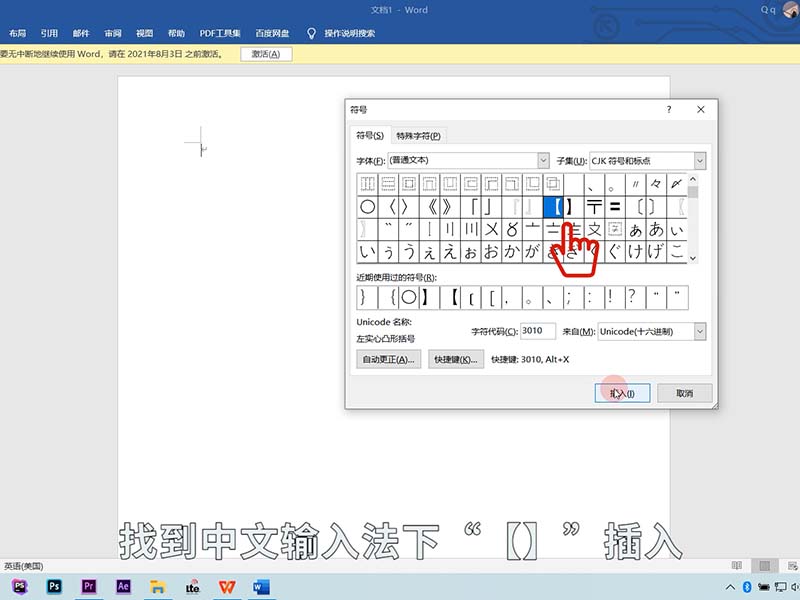Show hidden system tray icons chevron
Screen dimensions: 800x600
click(x=730, y=587)
